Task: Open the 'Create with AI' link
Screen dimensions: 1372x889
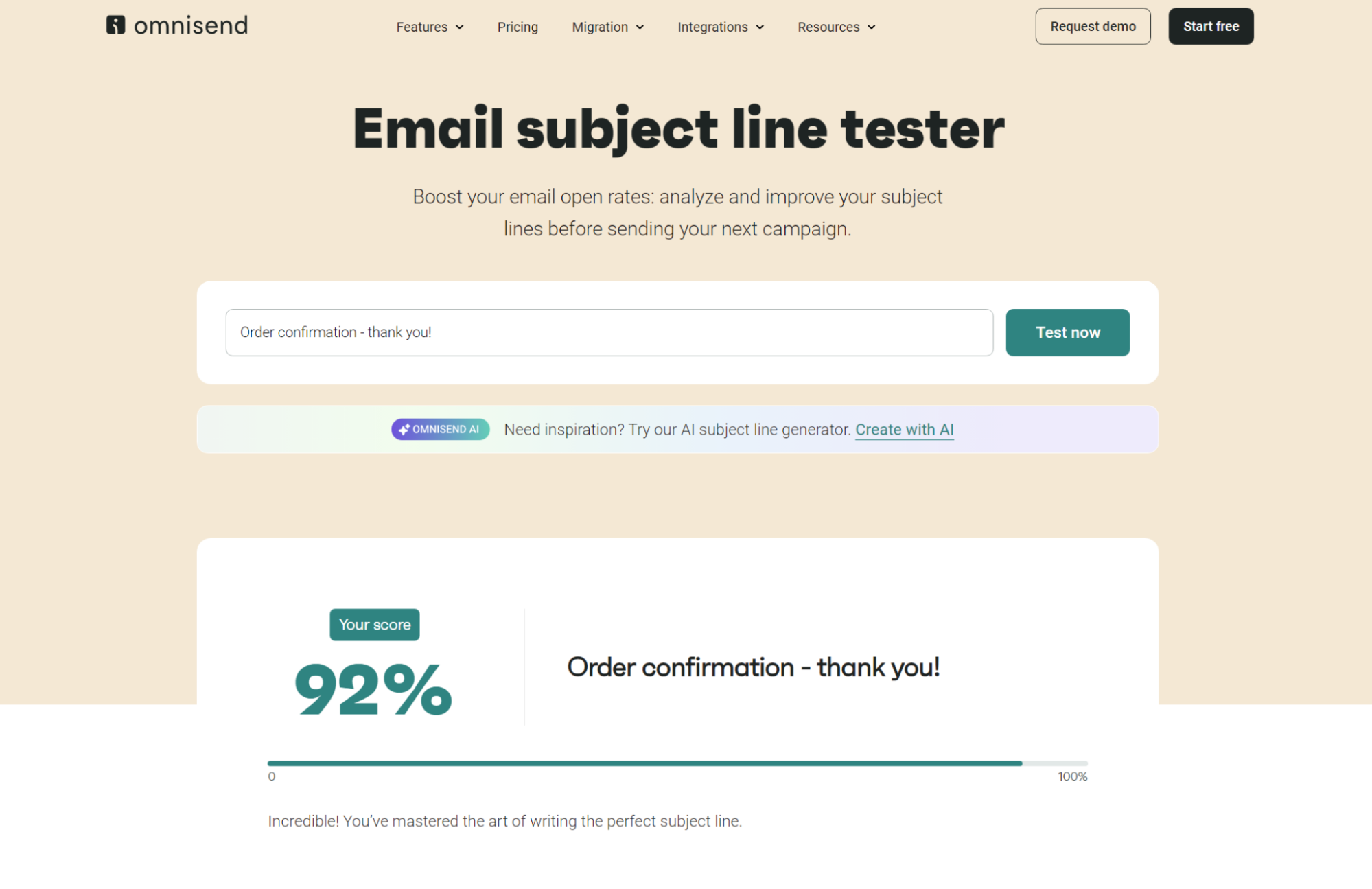Action: tap(904, 429)
